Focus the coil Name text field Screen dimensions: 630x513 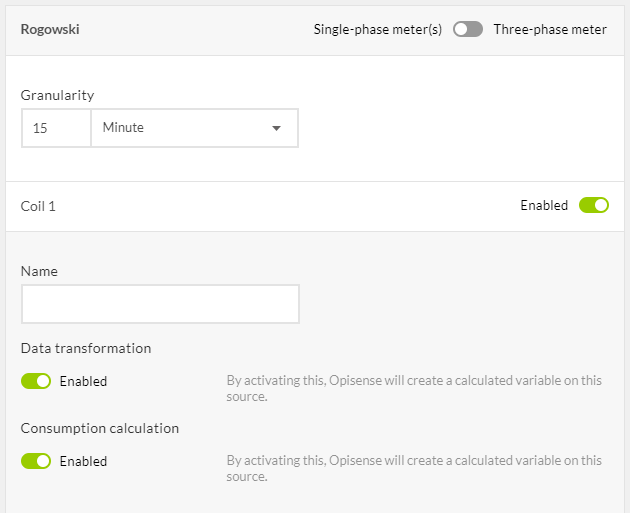(160, 304)
